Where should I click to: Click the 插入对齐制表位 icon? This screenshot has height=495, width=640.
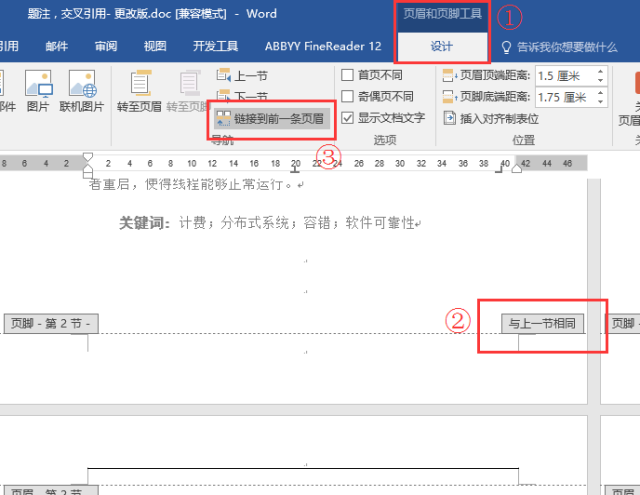click(449, 118)
